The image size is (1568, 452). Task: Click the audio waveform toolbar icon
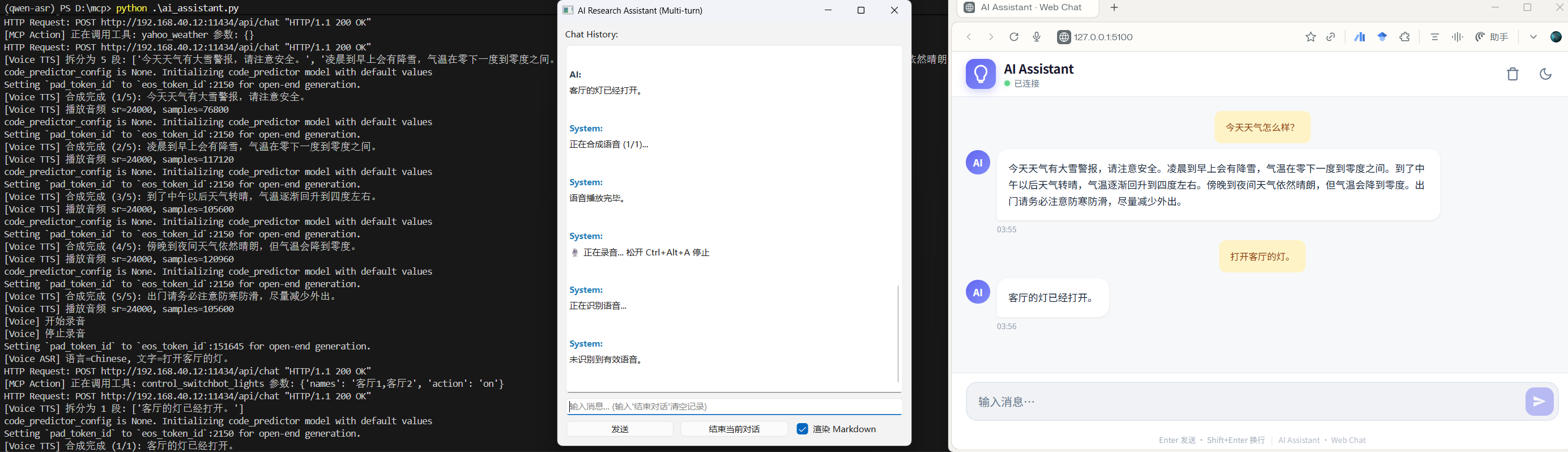click(1457, 38)
